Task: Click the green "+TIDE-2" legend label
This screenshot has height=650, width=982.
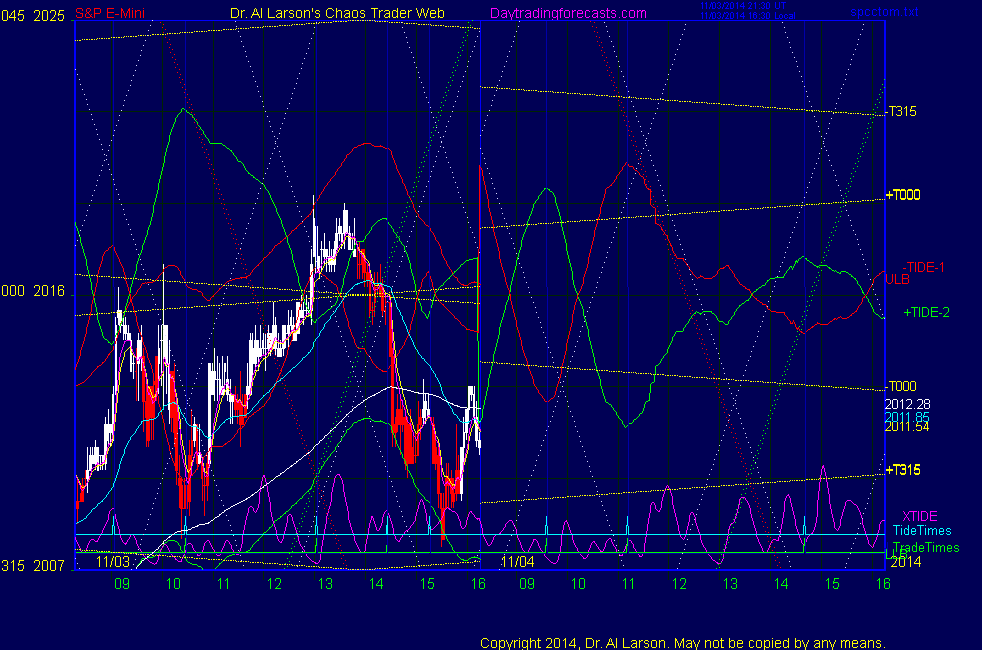Action: pyautogui.click(x=926, y=312)
